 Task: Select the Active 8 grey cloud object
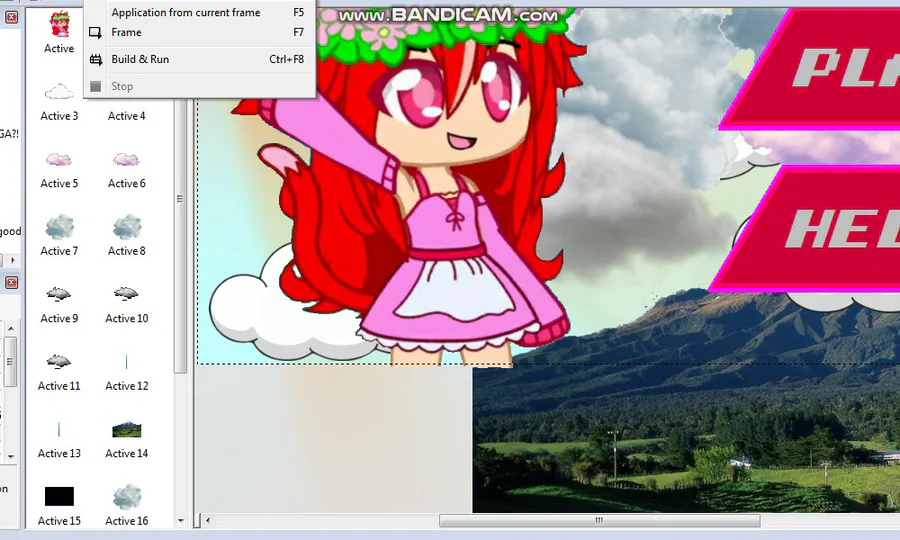[126, 227]
